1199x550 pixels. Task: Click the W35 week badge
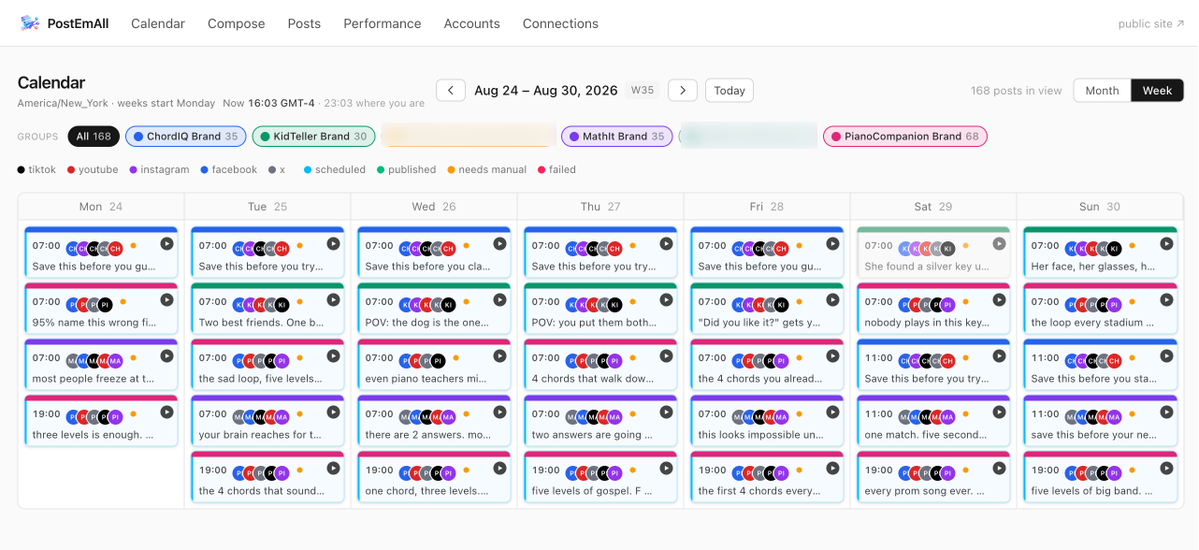click(x=642, y=90)
